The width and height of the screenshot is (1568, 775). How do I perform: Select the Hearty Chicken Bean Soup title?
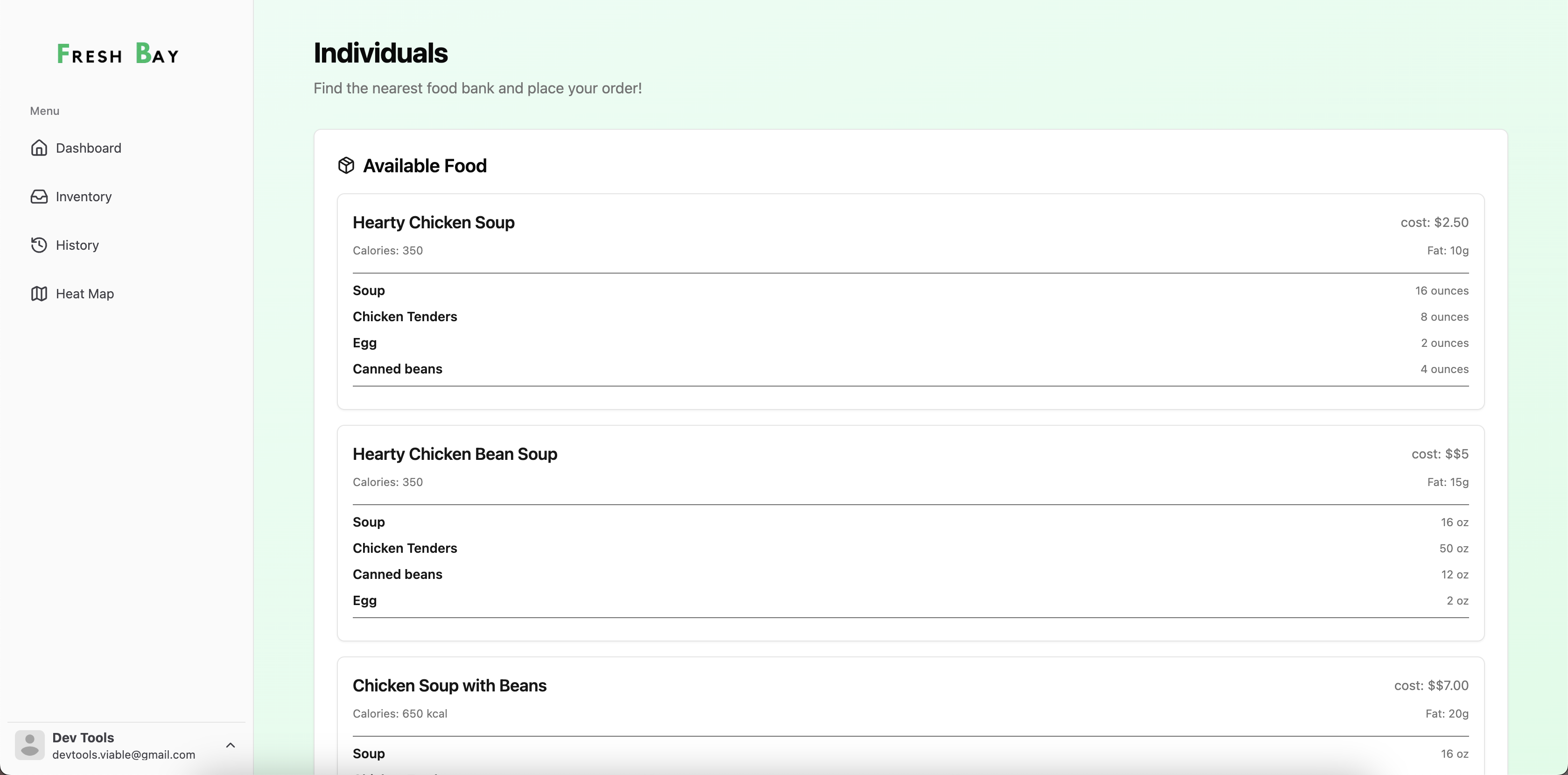[x=455, y=454]
